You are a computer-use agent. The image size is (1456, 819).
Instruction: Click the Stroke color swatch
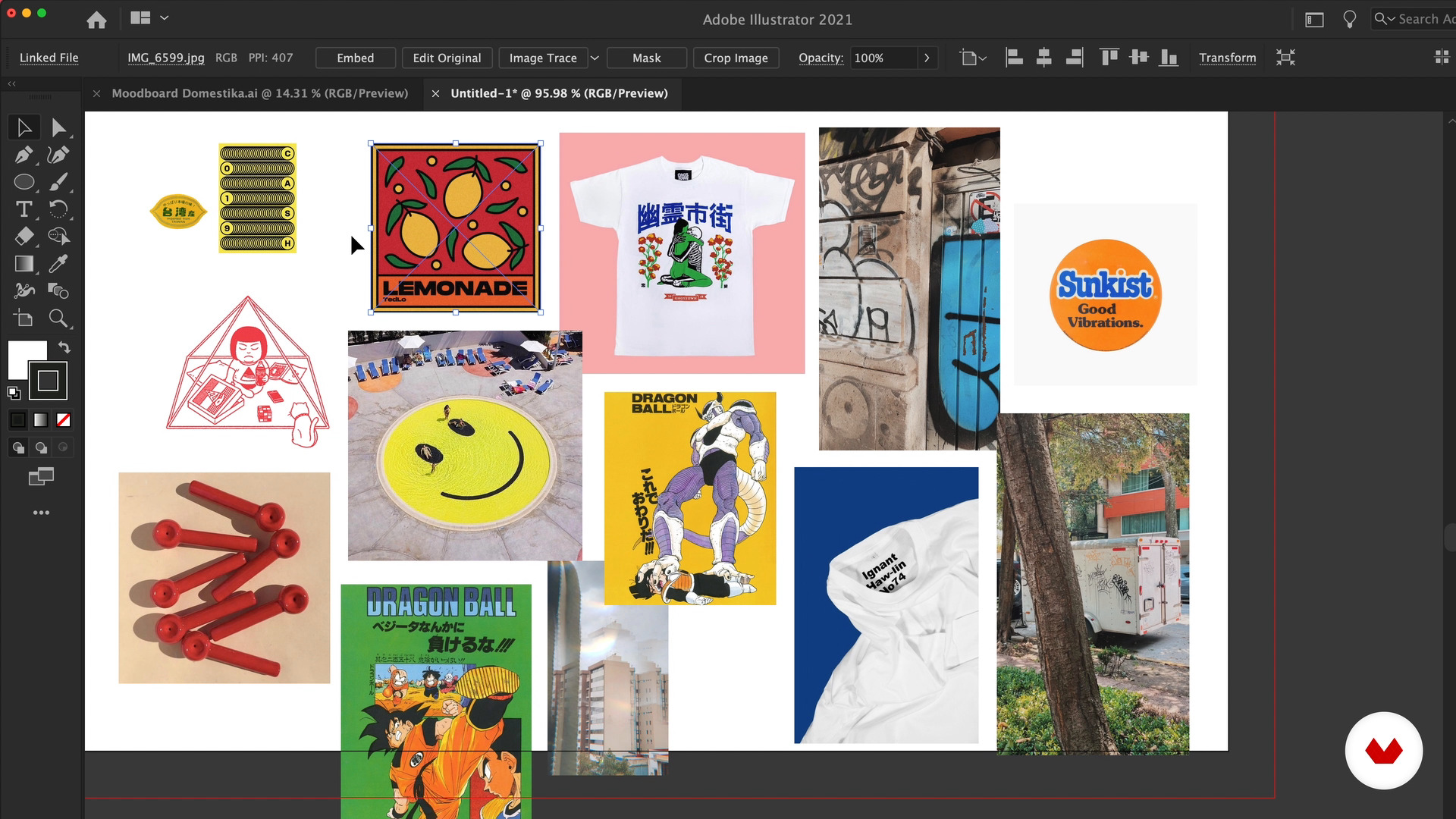(48, 381)
